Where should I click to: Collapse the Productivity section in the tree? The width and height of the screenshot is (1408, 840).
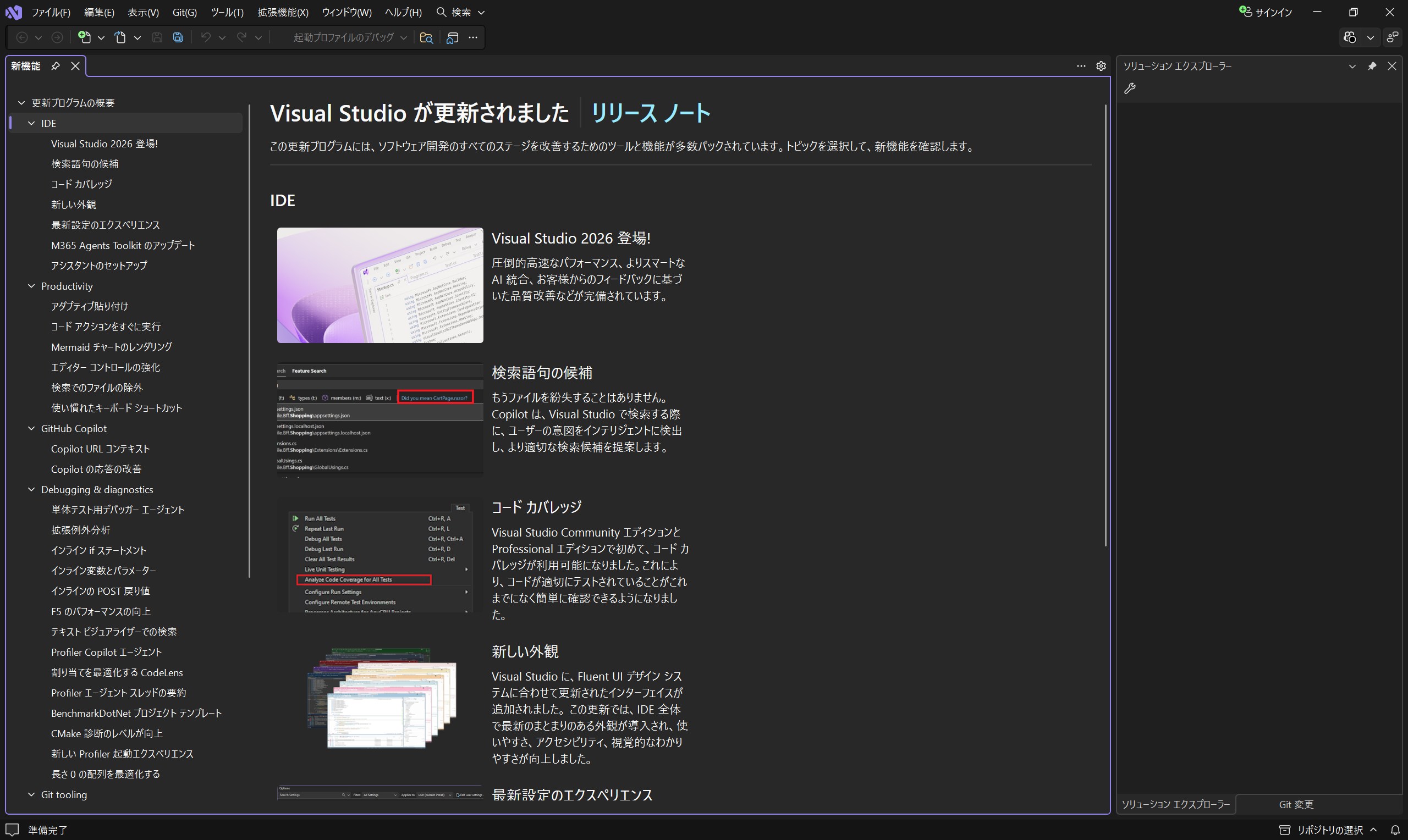(31, 286)
